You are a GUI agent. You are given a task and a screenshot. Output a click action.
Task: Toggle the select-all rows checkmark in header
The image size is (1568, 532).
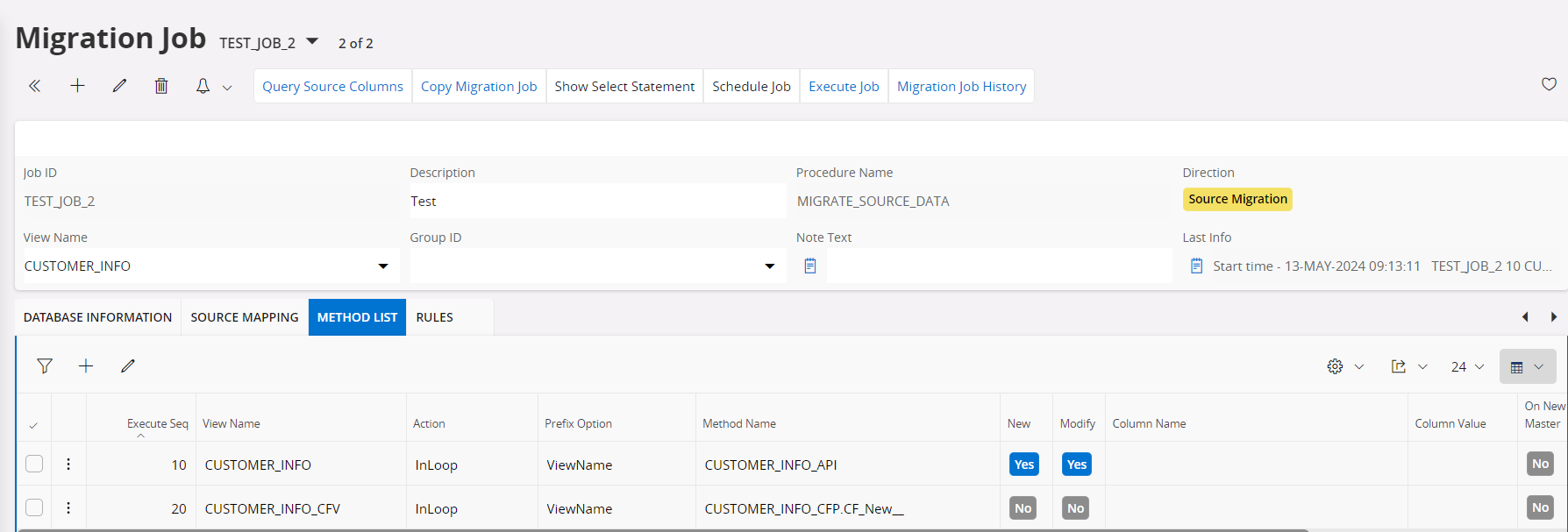tap(33, 425)
